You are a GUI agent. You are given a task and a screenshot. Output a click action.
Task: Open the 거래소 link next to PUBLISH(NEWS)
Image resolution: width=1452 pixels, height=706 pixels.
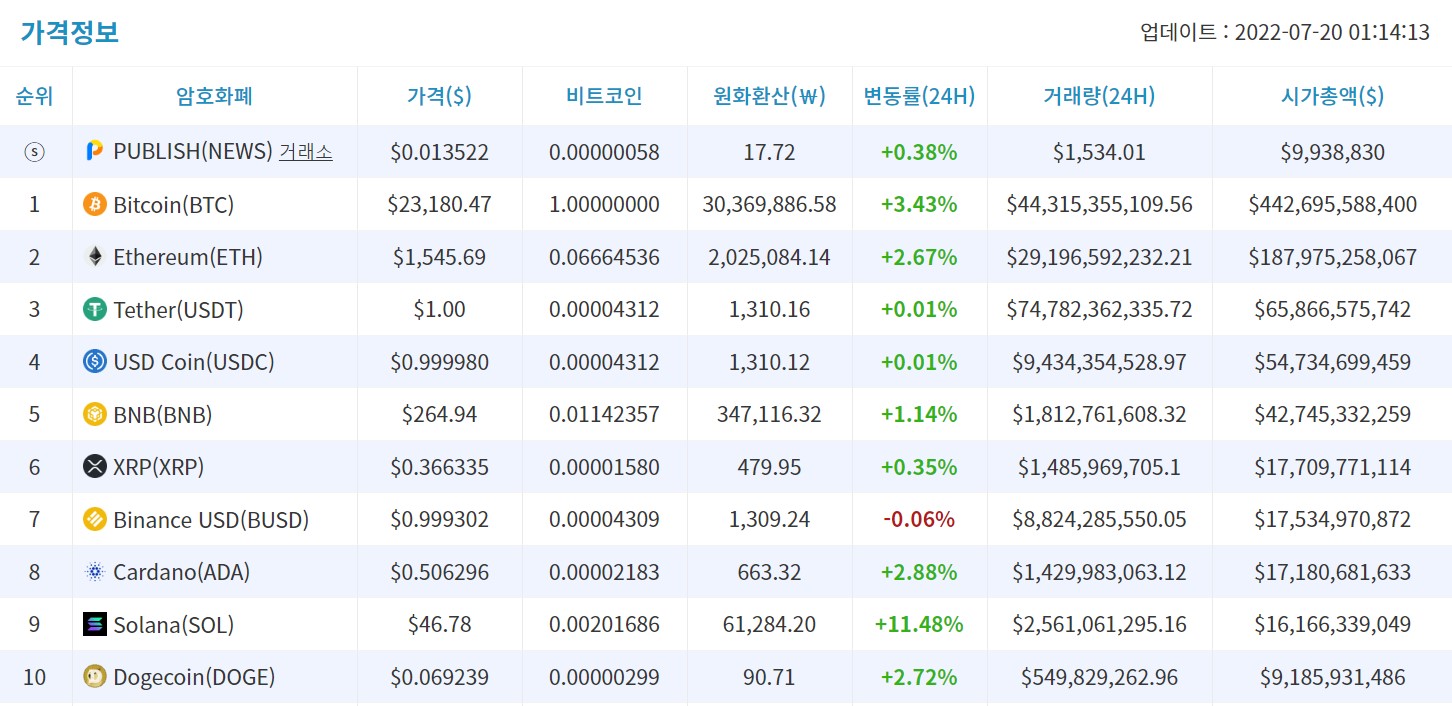tap(306, 151)
